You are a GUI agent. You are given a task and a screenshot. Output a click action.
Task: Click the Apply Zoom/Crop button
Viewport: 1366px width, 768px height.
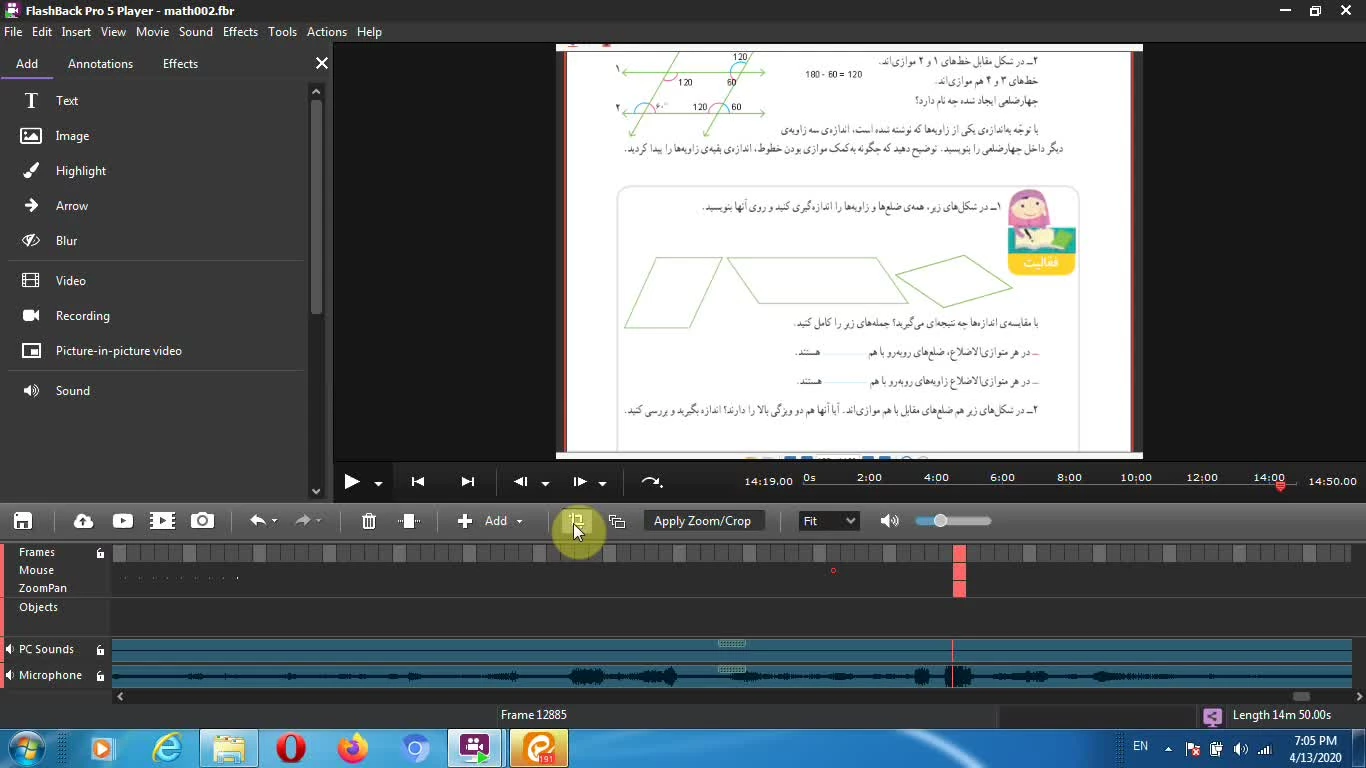[702, 521]
